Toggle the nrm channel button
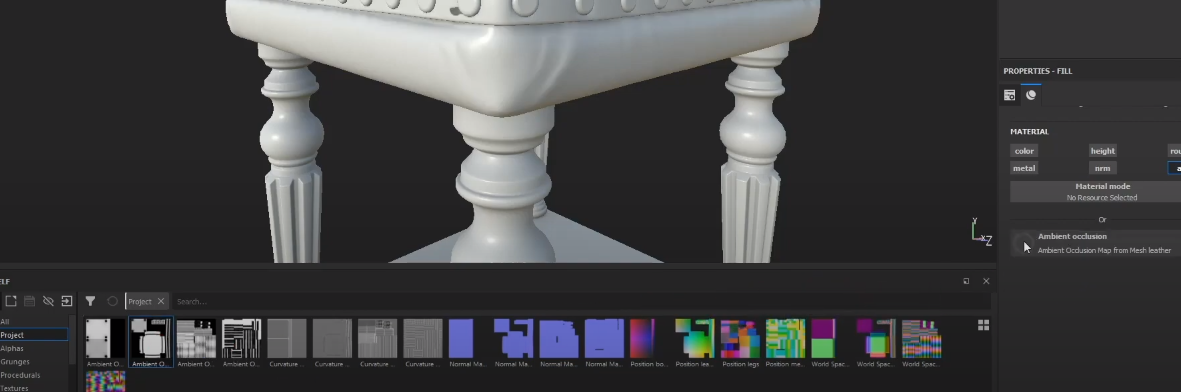The width and height of the screenshot is (1181, 392). pos(1102,168)
